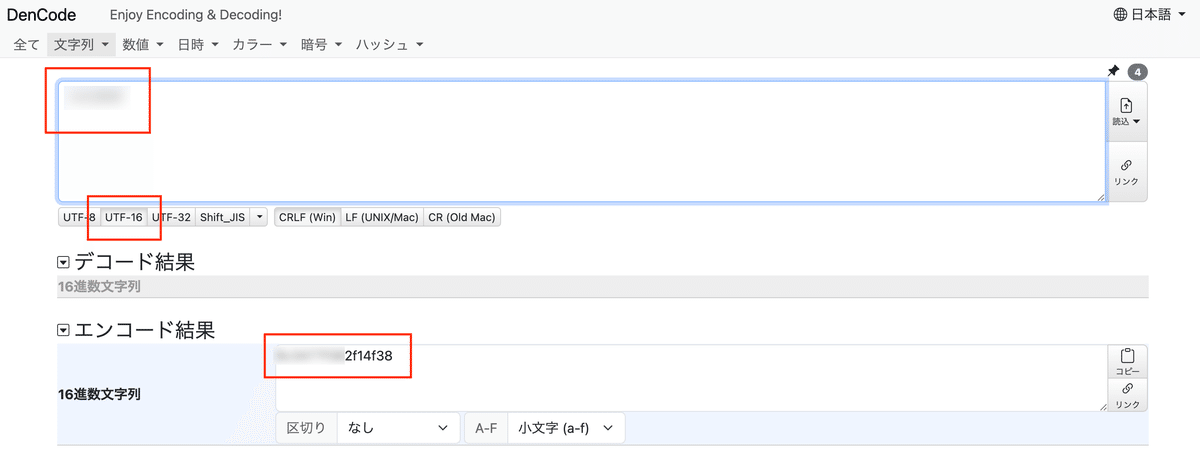Open the 暗号 dropdown menu
This screenshot has height=459, width=1200.
click(x=322, y=45)
